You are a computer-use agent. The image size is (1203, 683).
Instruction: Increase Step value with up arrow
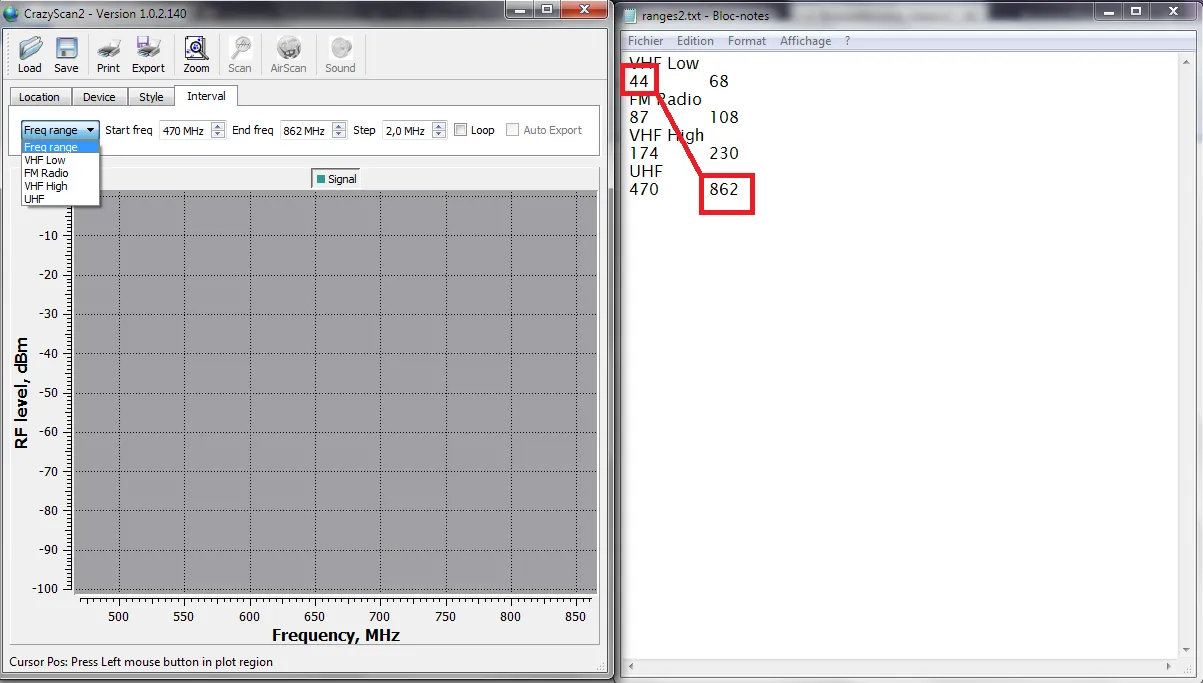pyautogui.click(x=439, y=126)
